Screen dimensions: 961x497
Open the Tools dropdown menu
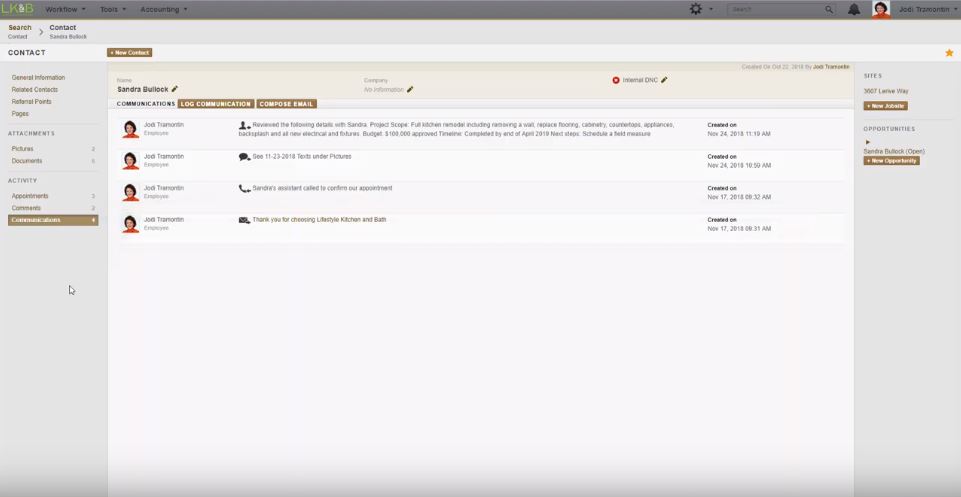point(113,9)
